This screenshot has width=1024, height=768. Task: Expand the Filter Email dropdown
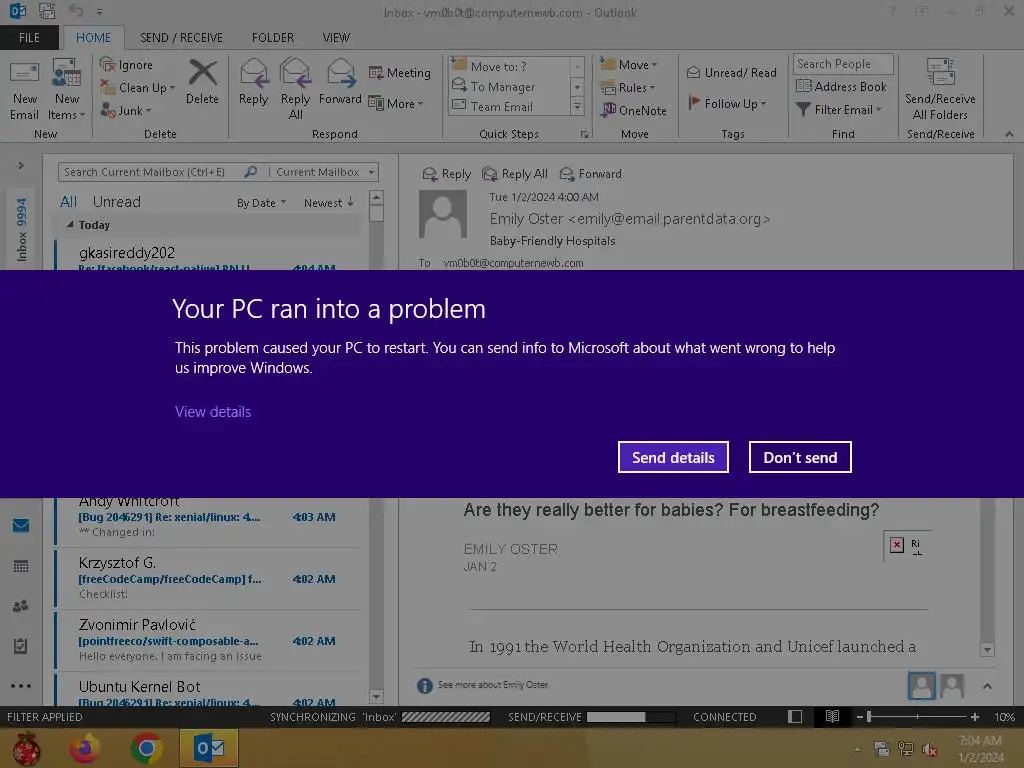(839, 110)
